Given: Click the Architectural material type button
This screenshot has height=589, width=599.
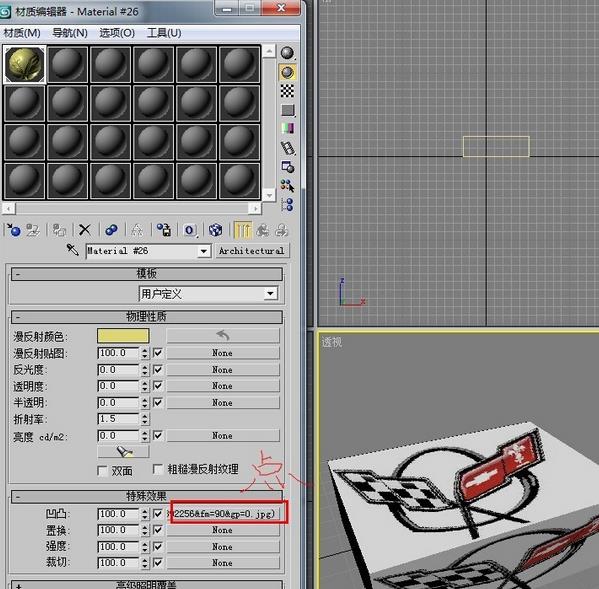Looking at the screenshot, I should [252, 251].
